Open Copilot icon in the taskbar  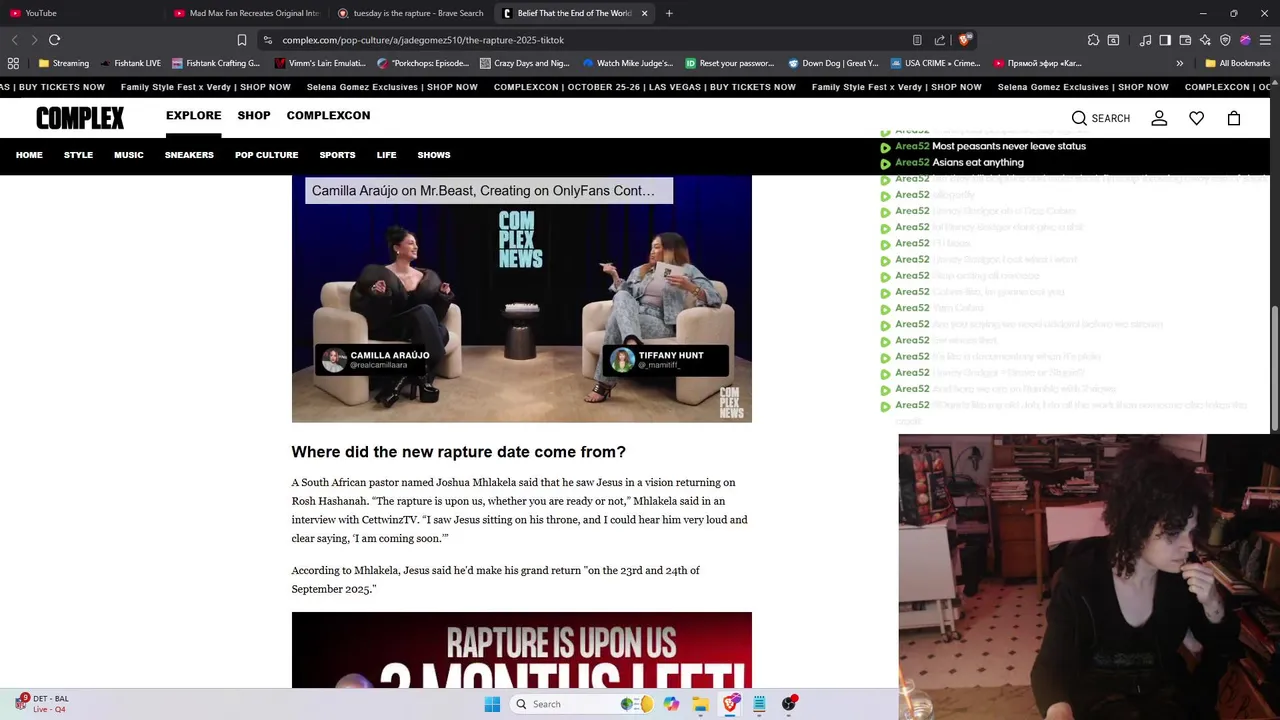[x=671, y=704]
